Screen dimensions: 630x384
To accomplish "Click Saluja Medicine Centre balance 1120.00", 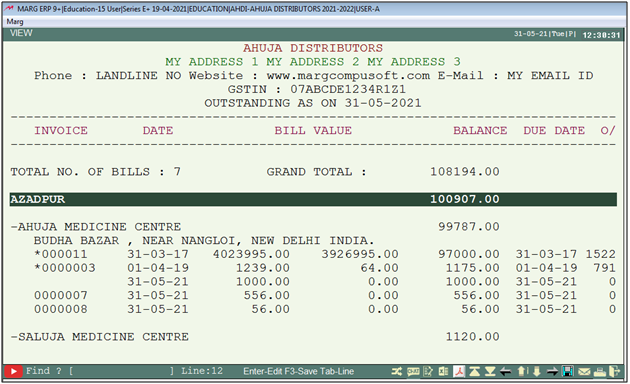I will pyautogui.click(x=472, y=337).
